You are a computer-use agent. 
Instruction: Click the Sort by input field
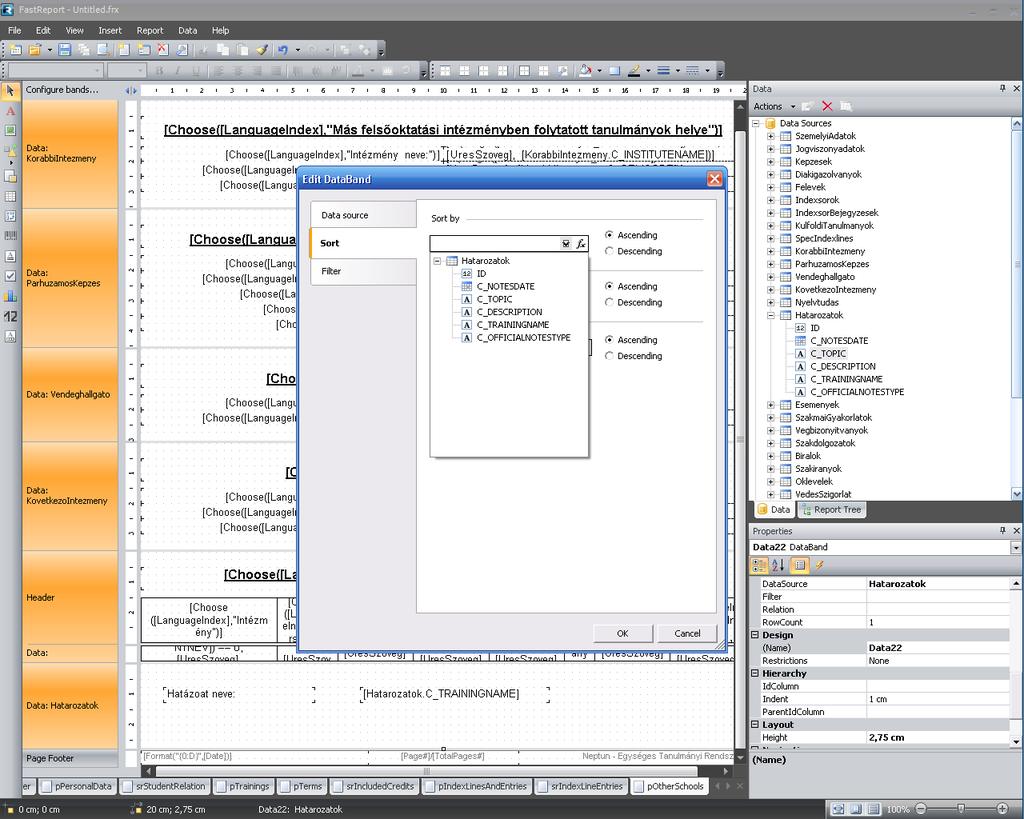(x=494, y=244)
